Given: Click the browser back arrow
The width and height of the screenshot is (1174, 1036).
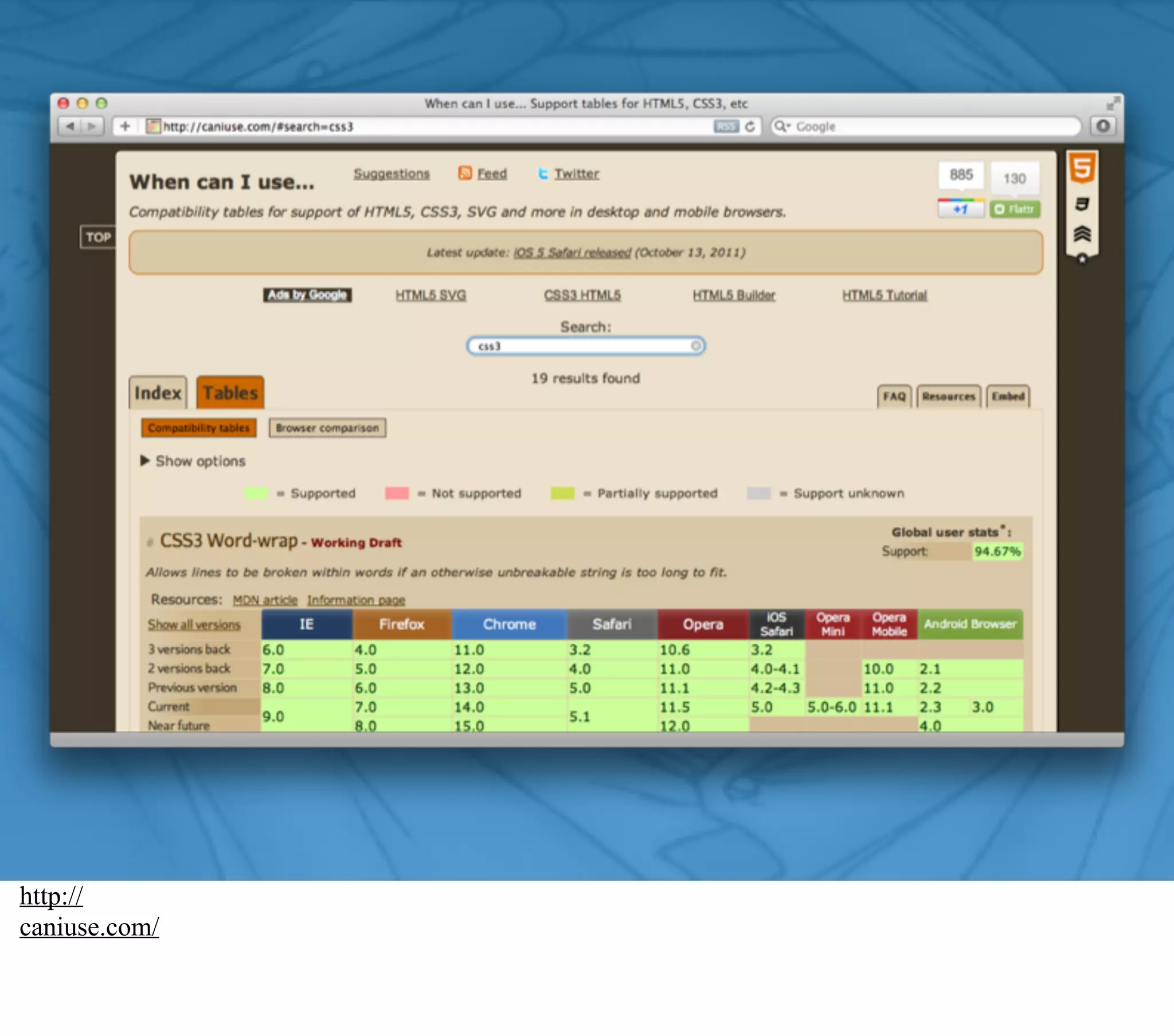Looking at the screenshot, I should pyautogui.click(x=70, y=126).
